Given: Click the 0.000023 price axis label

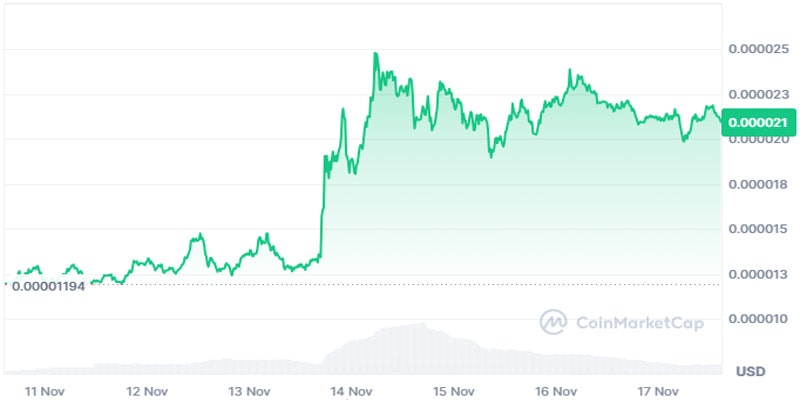Looking at the screenshot, I should (x=759, y=94).
